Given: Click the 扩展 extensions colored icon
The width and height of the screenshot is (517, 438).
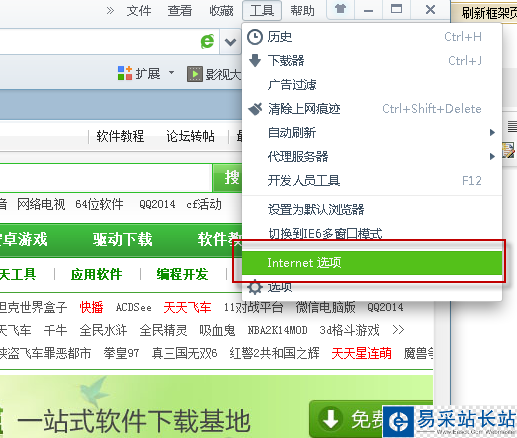Looking at the screenshot, I should pos(125,73).
